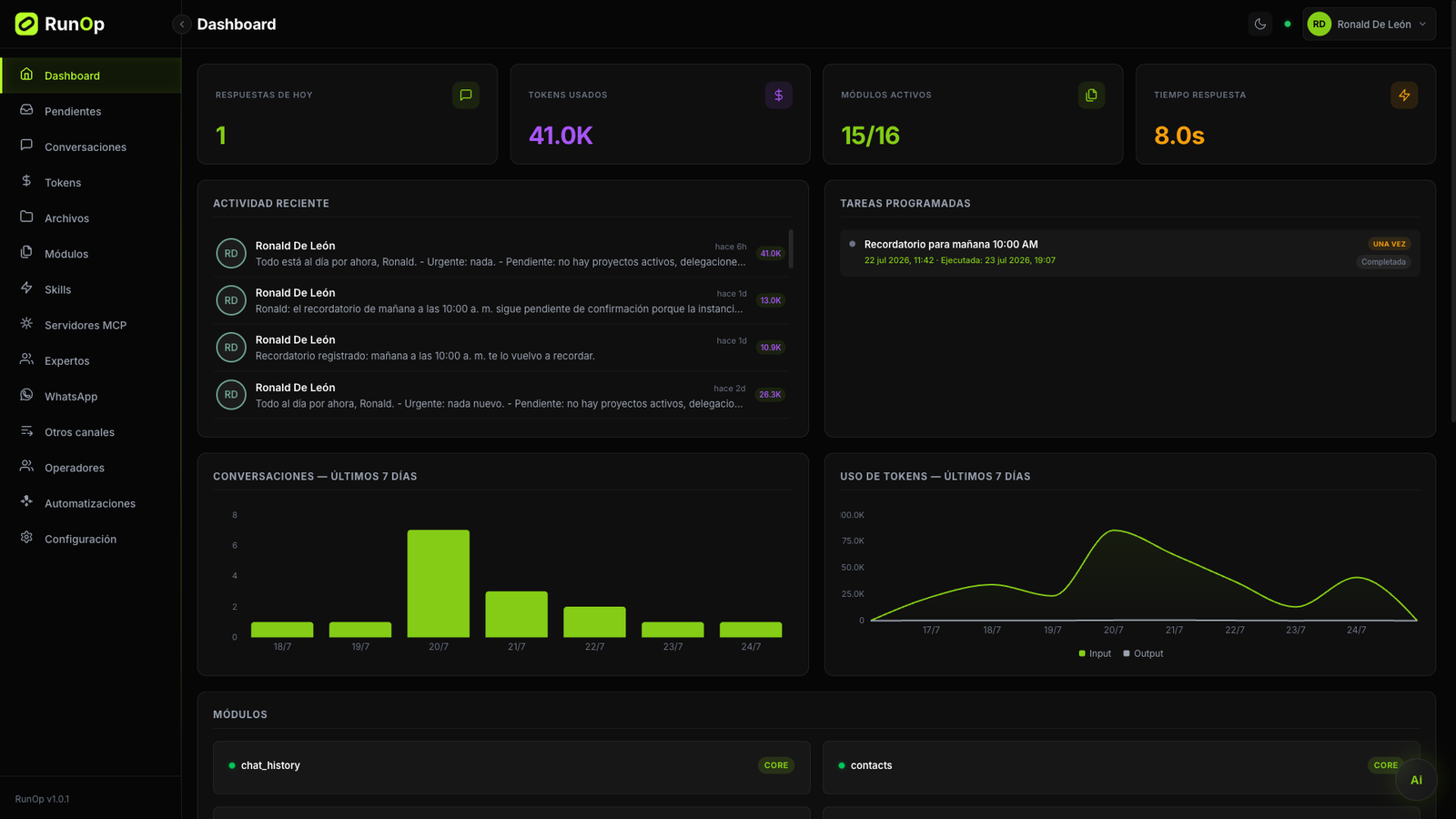The height and width of the screenshot is (819, 1456).
Task: Click the Configuración gear icon
Action: (26, 538)
